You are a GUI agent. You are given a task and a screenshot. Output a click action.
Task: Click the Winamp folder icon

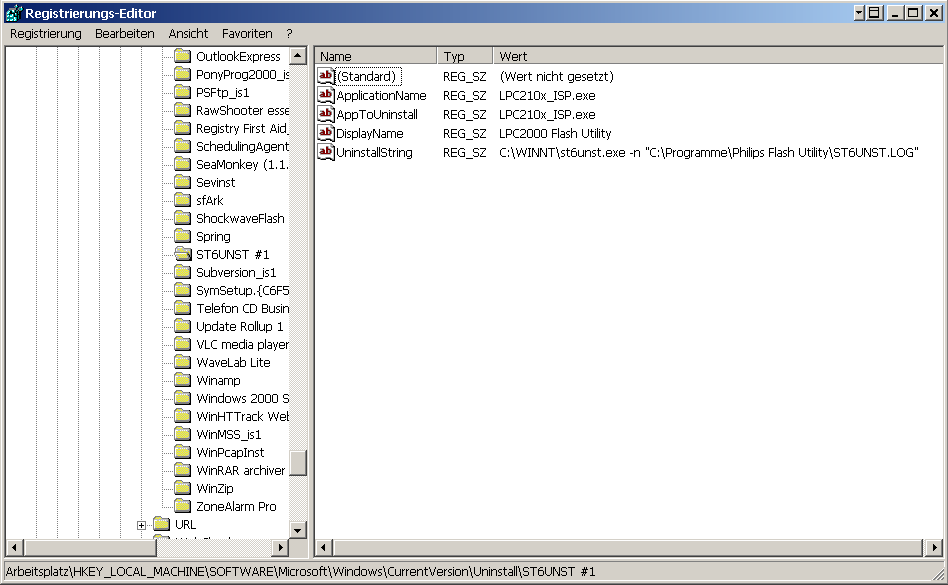click(x=183, y=380)
